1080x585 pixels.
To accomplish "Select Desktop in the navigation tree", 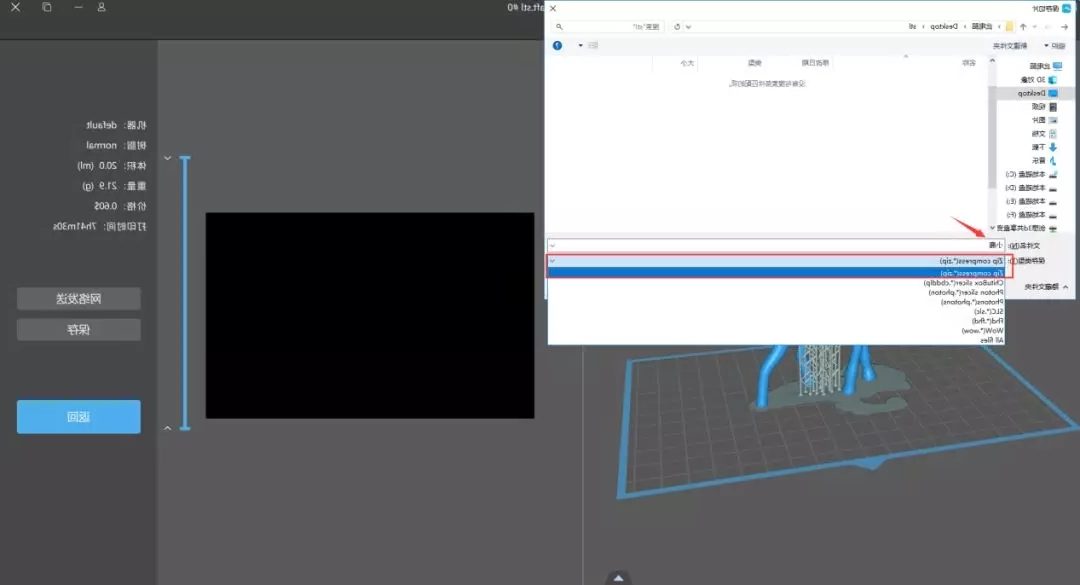I will click(1037, 93).
